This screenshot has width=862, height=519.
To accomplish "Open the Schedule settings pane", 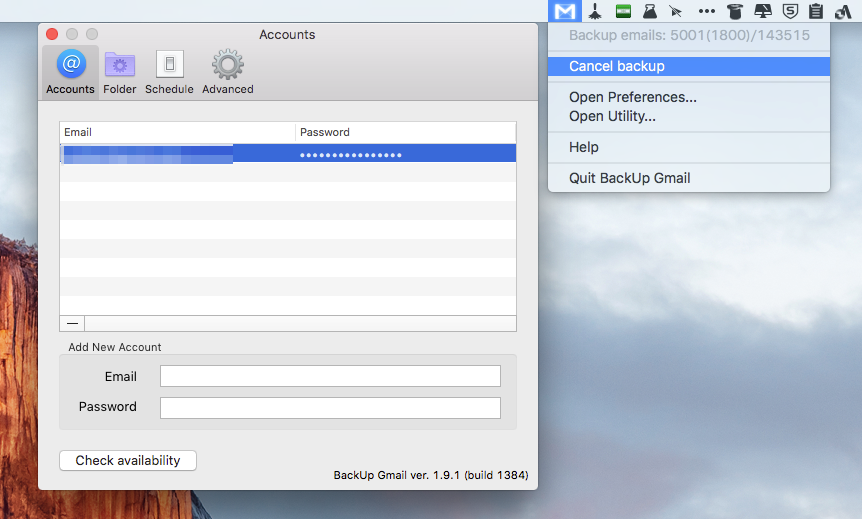I will [169, 72].
